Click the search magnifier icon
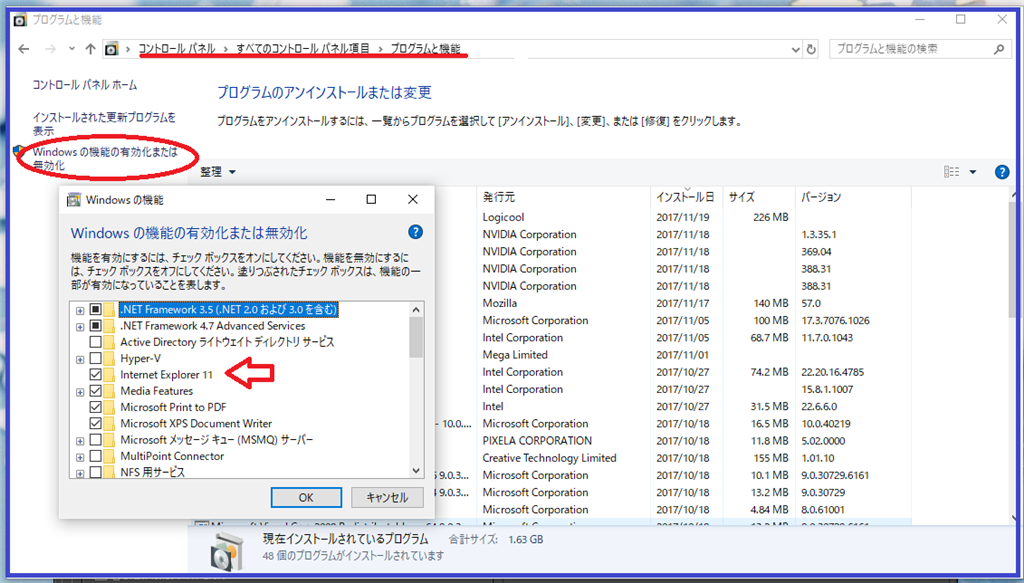The width and height of the screenshot is (1024, 583). (999, 49)
